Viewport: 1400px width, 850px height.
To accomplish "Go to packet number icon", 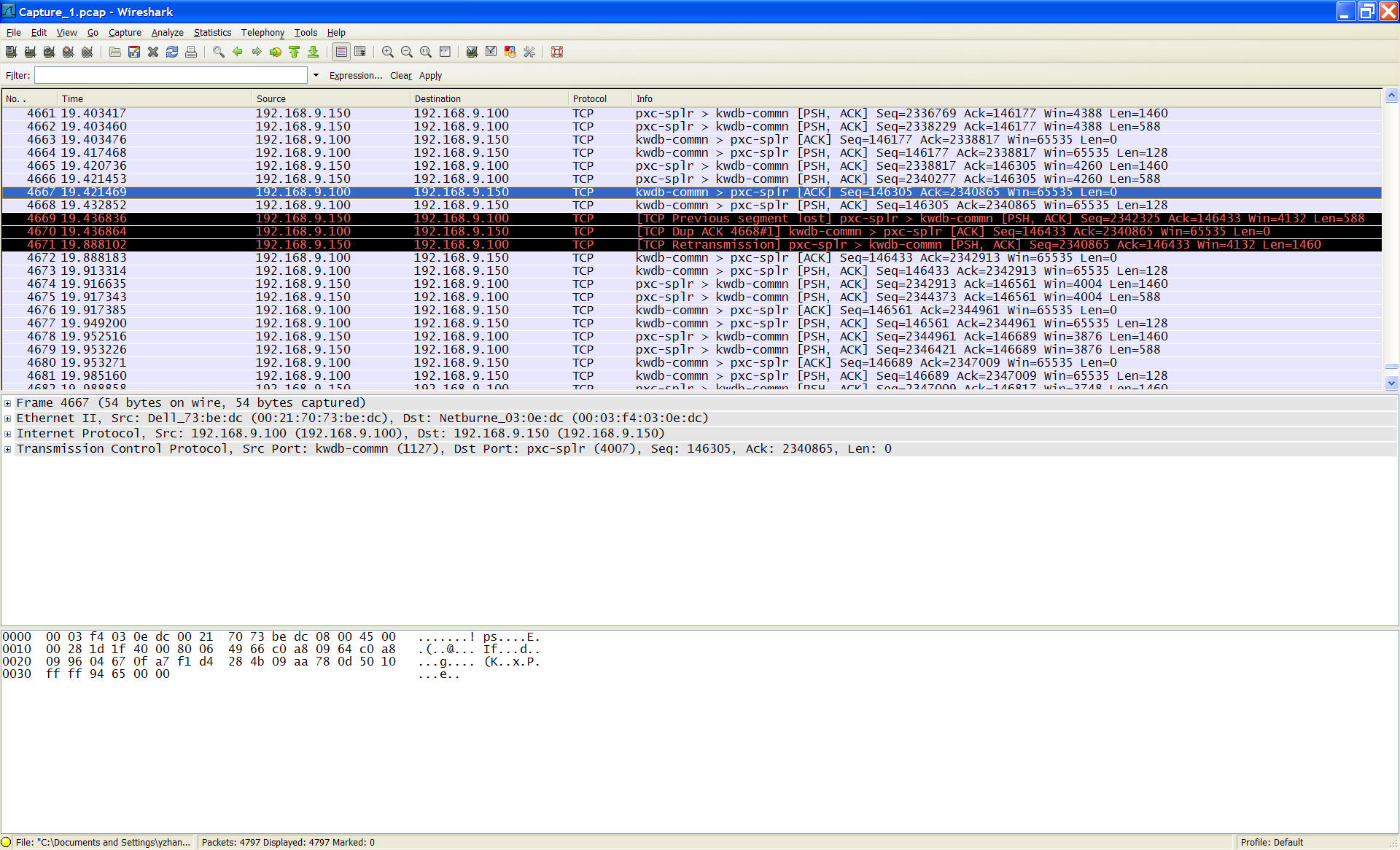I will pos(276,52).
